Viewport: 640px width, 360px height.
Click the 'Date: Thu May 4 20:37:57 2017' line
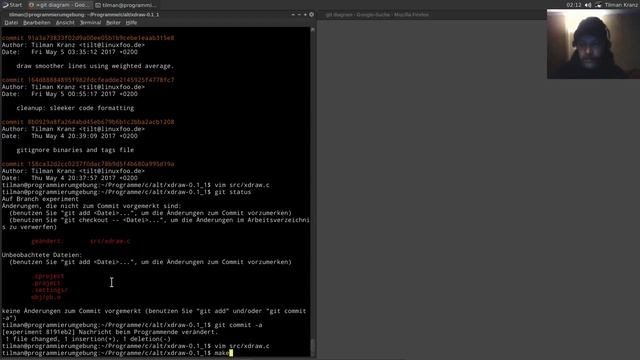pos(70,178)
